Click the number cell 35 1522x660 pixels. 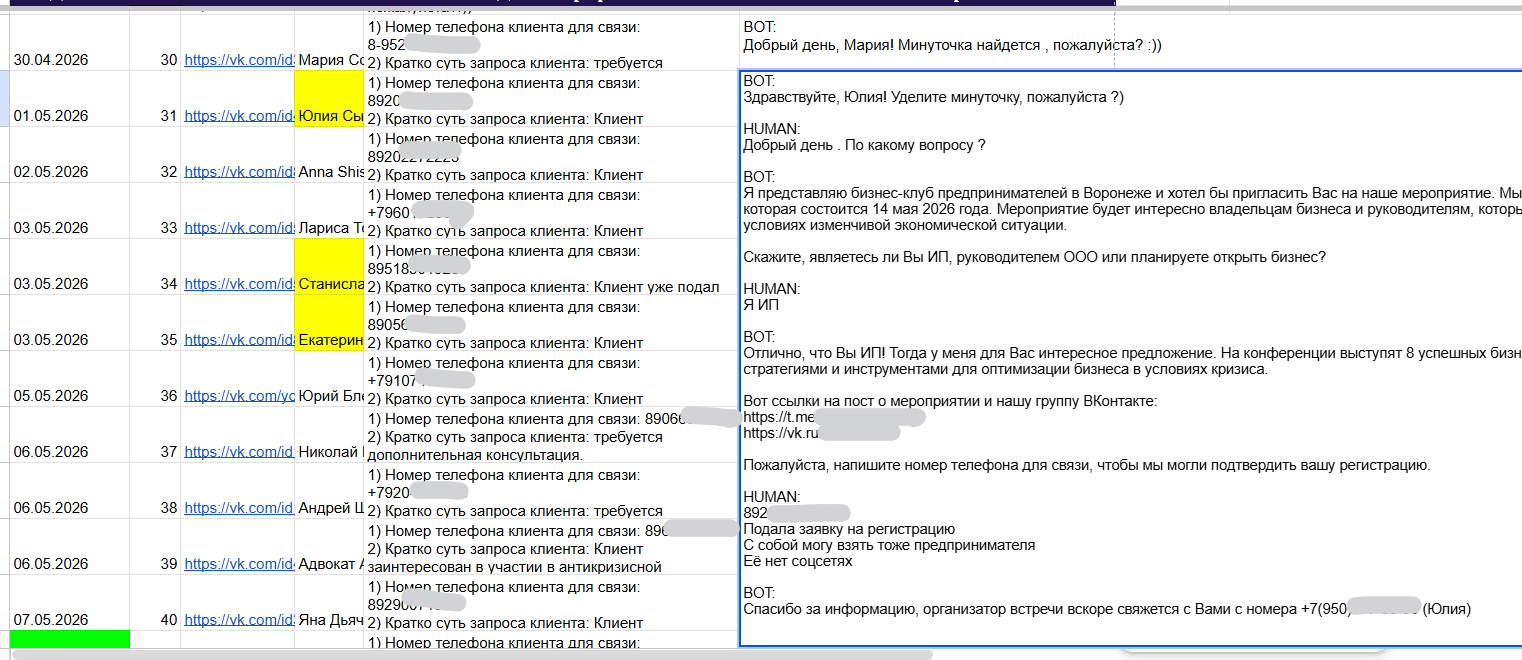[155, 323]
